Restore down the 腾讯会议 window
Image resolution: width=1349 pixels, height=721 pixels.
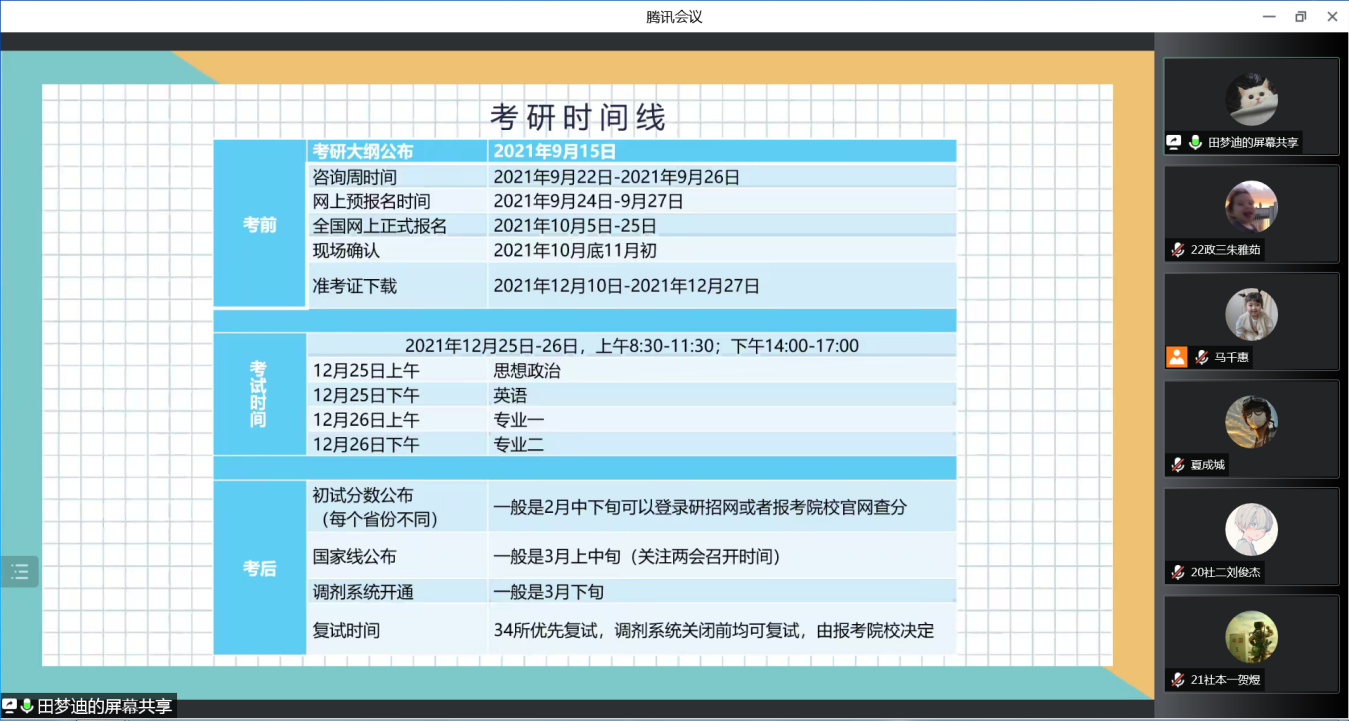pos(1300,16)
